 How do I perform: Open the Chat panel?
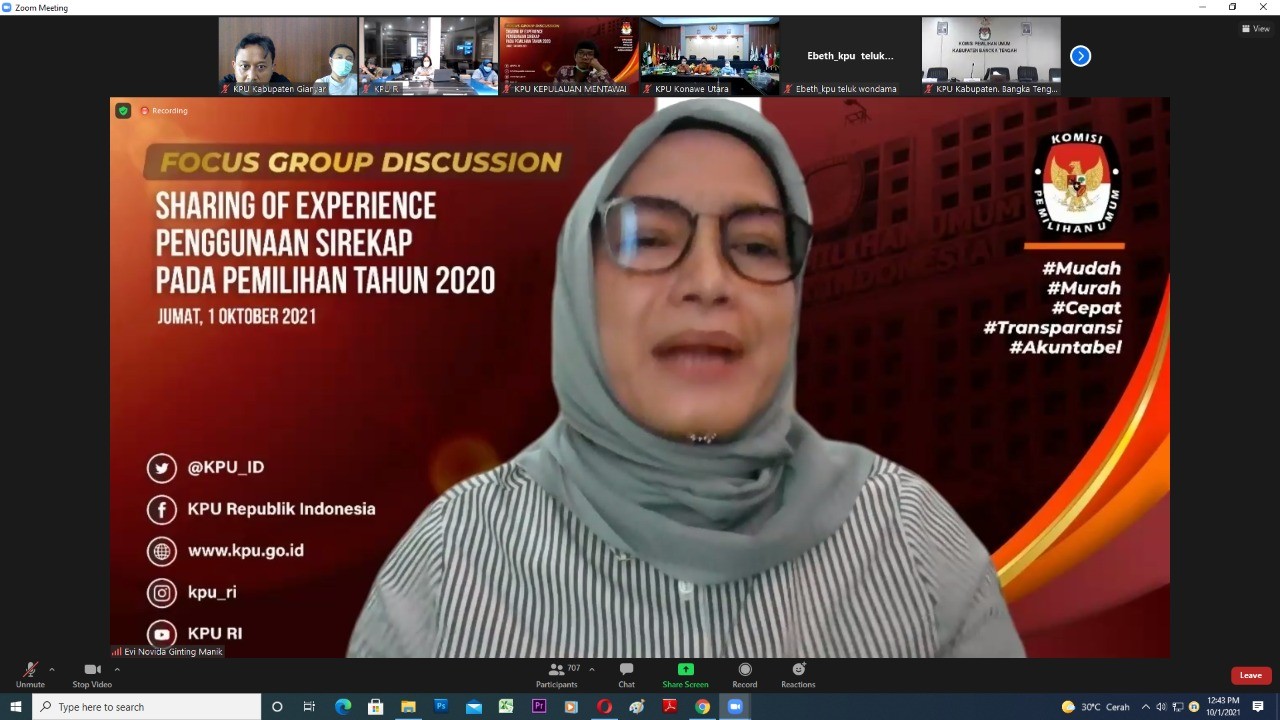tap(626, 675)
